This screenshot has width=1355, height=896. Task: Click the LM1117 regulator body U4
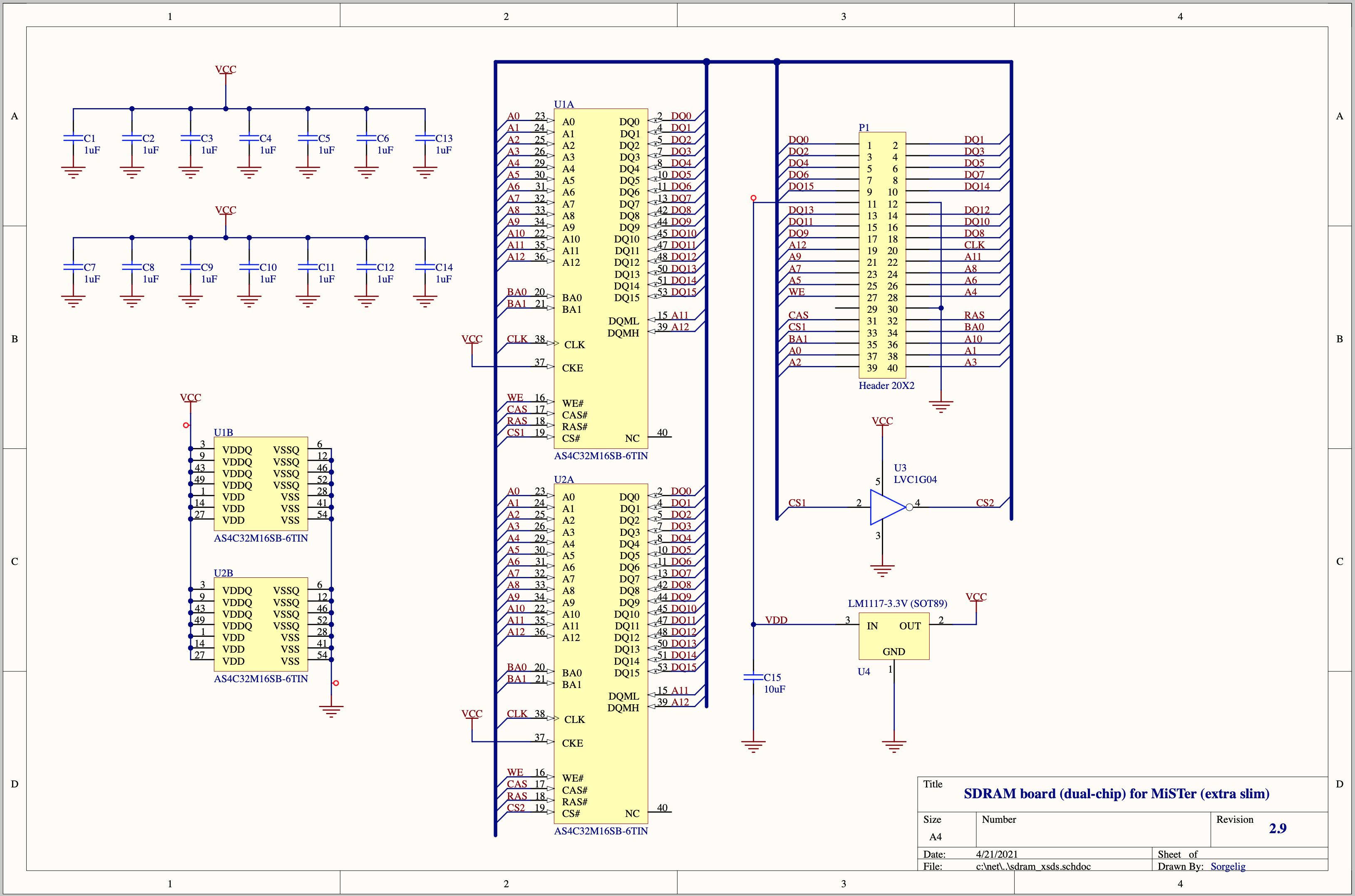pos(893,636)
